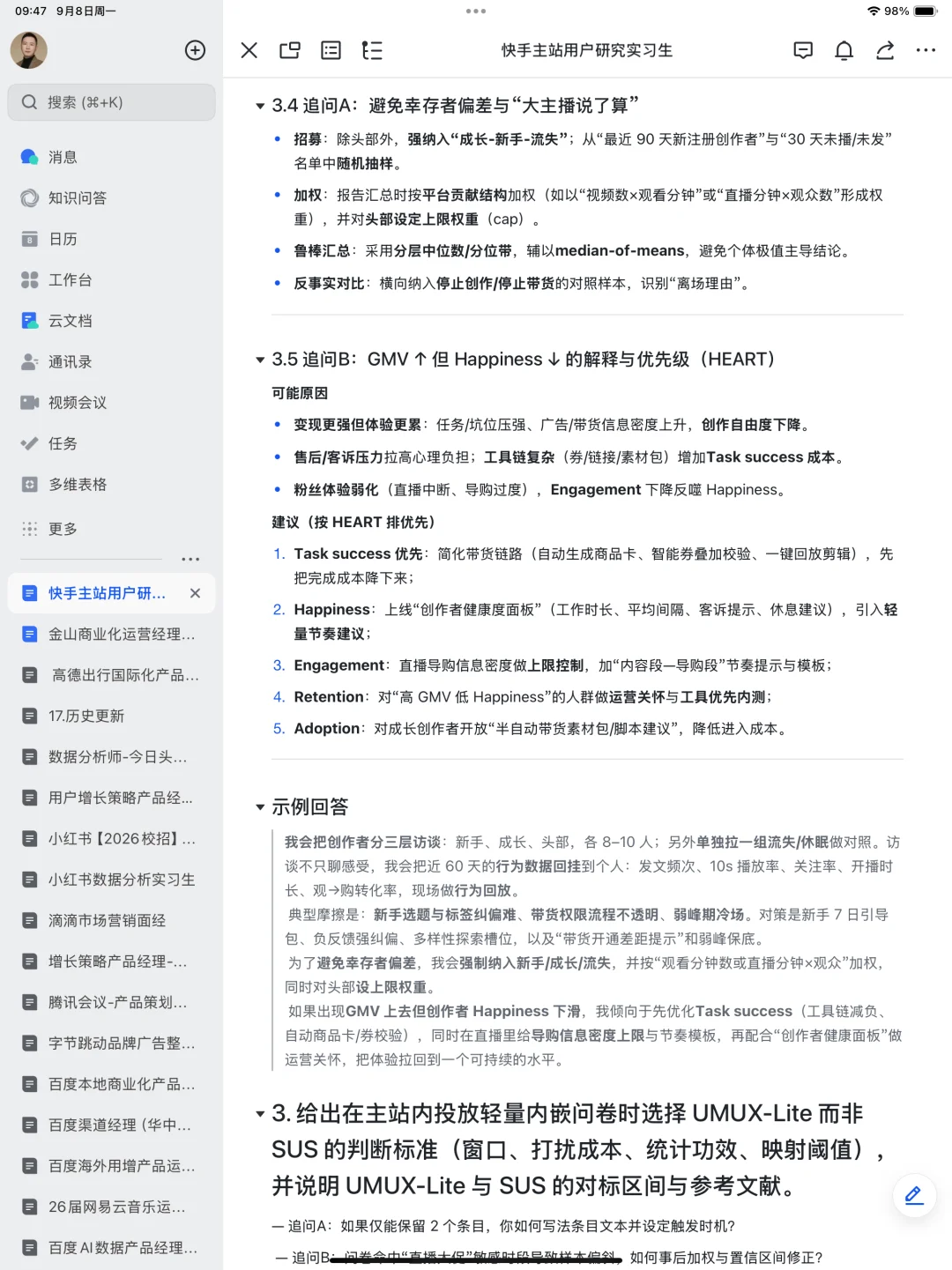Collapse section 3.4 追问A heading
This screenshot has width=952, height=1270.
[x=260, y=107]
